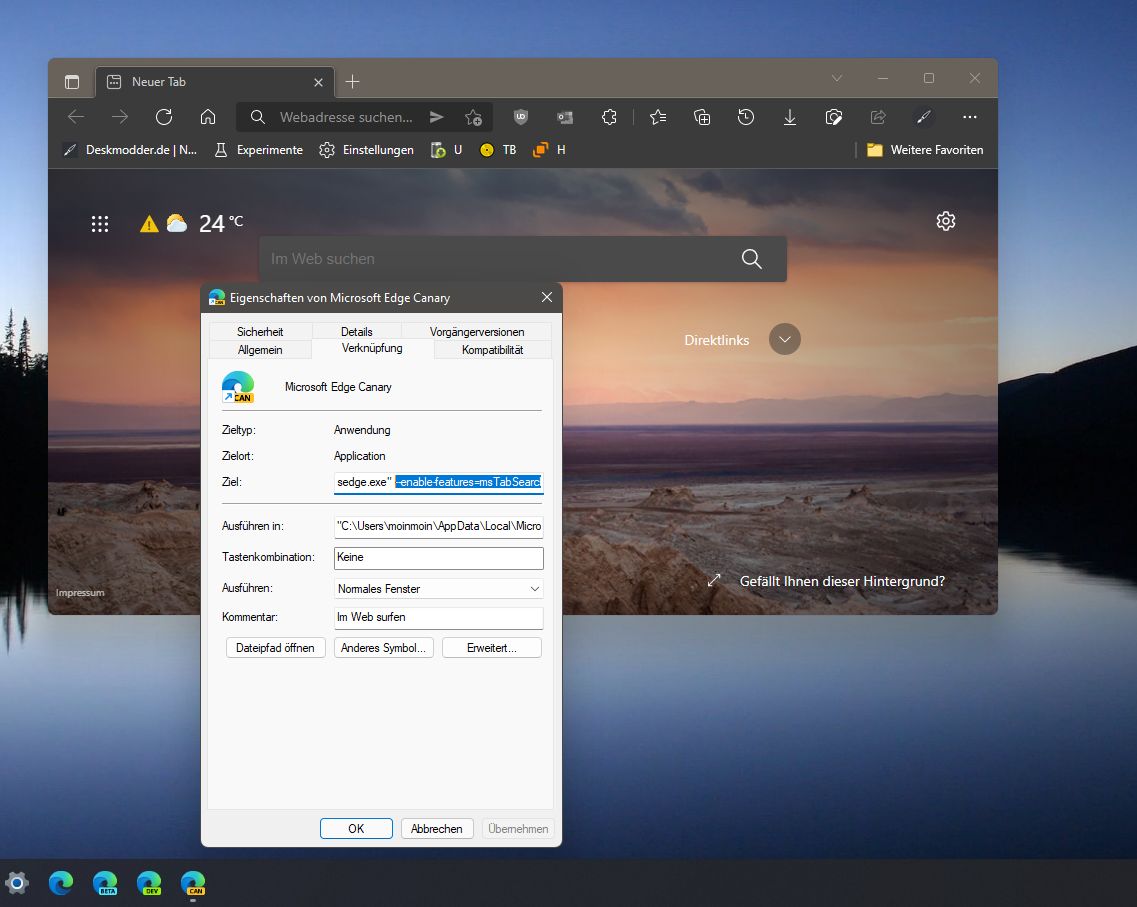Click the Share icon in Edge
This screenshot has height=907, width=1137.
878,117
